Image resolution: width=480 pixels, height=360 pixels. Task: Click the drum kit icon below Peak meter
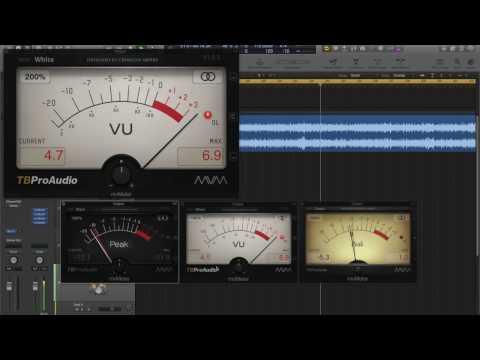click(x=98, y=290)
